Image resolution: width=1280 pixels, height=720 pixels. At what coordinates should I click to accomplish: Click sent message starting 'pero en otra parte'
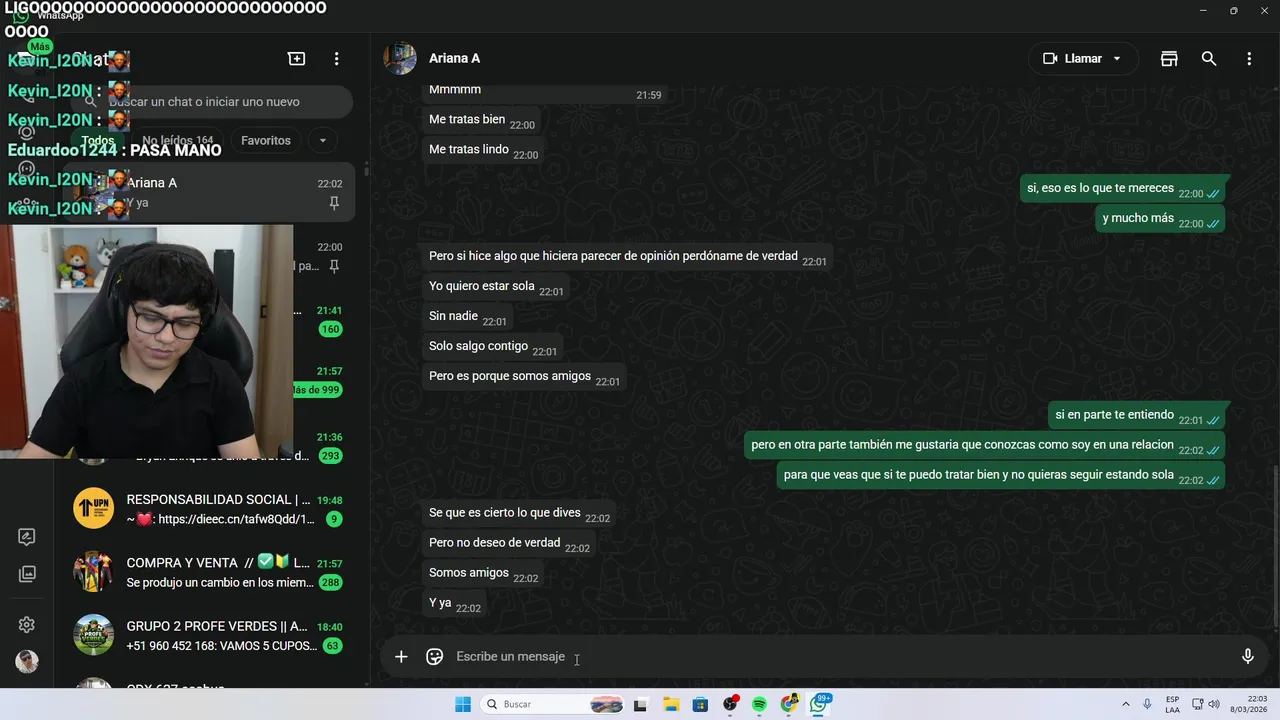[x=985, y=447]
